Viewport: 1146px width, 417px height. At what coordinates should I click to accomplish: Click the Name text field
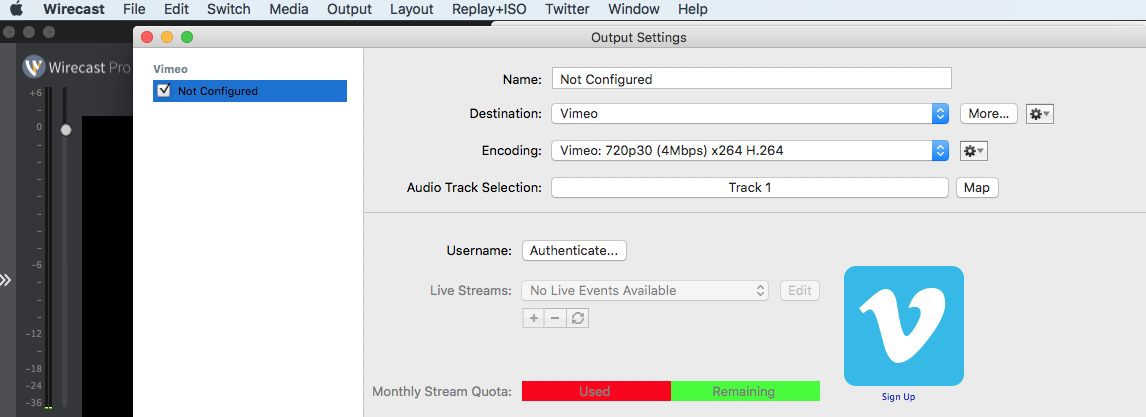click(x=751, y=79)
